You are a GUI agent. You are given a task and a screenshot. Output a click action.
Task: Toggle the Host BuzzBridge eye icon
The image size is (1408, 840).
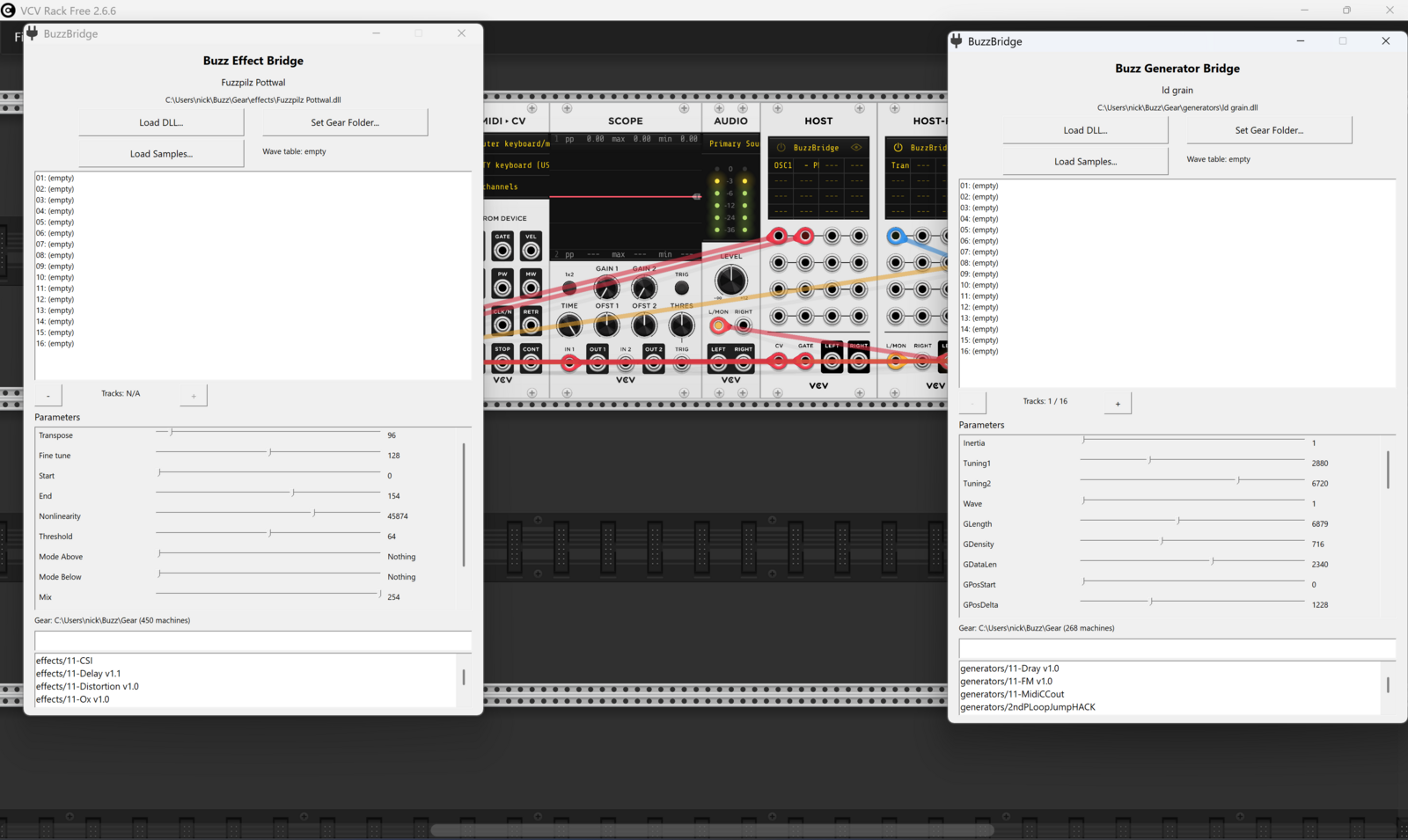click(856, 148)
